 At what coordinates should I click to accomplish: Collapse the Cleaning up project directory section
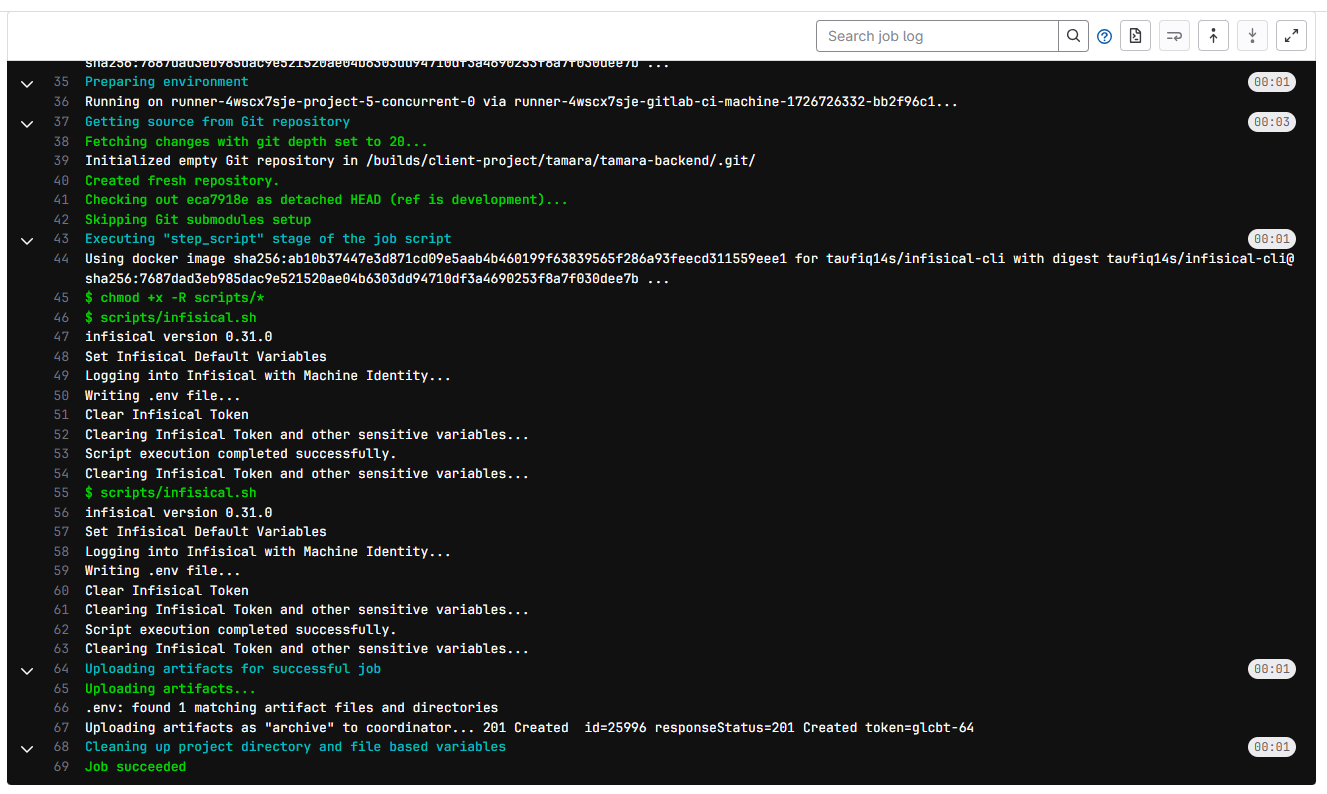pos(27,748)
